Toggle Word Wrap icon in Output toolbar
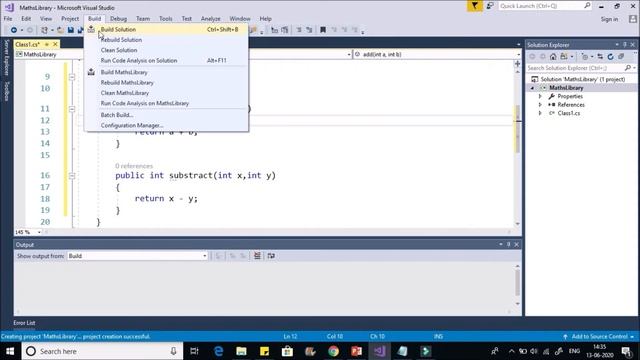Viewport: 640px width, 360px height. 271,256
